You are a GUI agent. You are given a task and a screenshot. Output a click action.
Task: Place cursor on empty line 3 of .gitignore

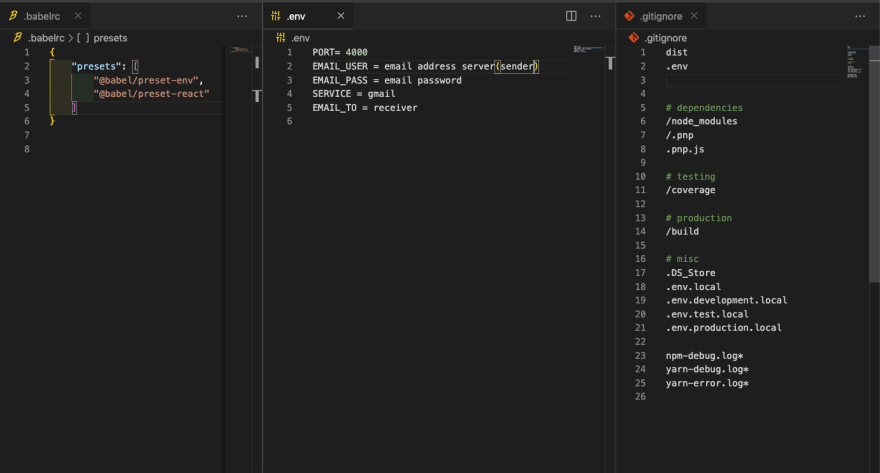(754, 80)
